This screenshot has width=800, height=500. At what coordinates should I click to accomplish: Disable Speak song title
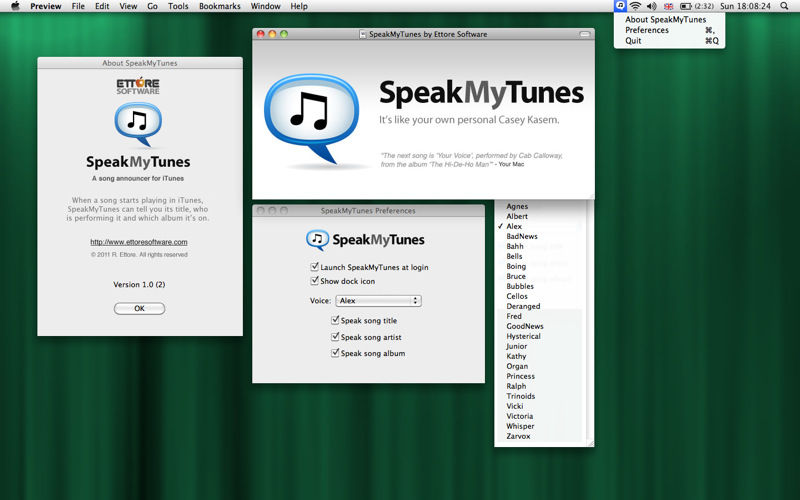(335, 320)
